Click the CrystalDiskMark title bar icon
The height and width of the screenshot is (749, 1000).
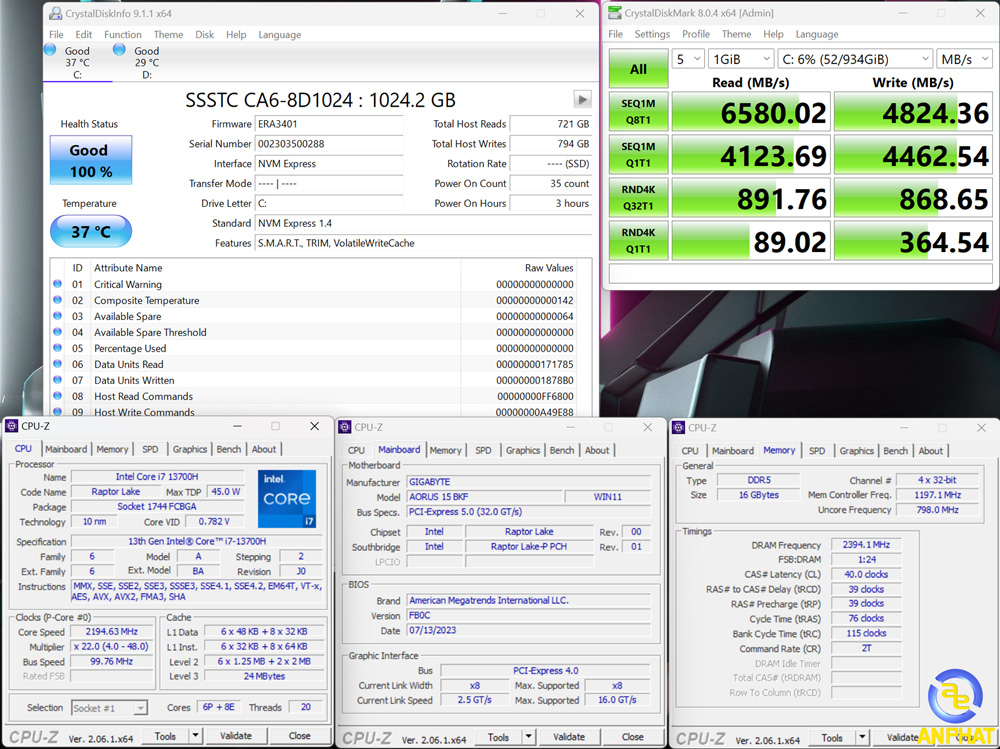(x=615, y=13)
